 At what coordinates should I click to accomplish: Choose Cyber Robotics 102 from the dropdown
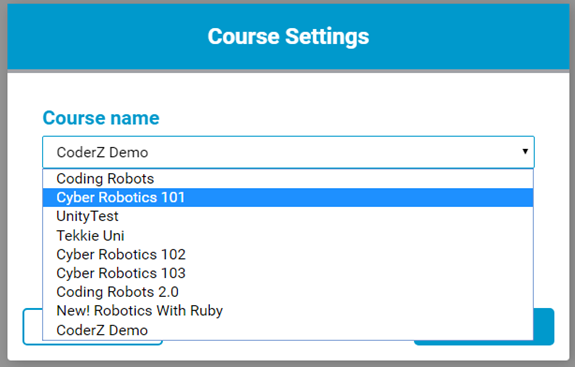(x=288, y=254)
